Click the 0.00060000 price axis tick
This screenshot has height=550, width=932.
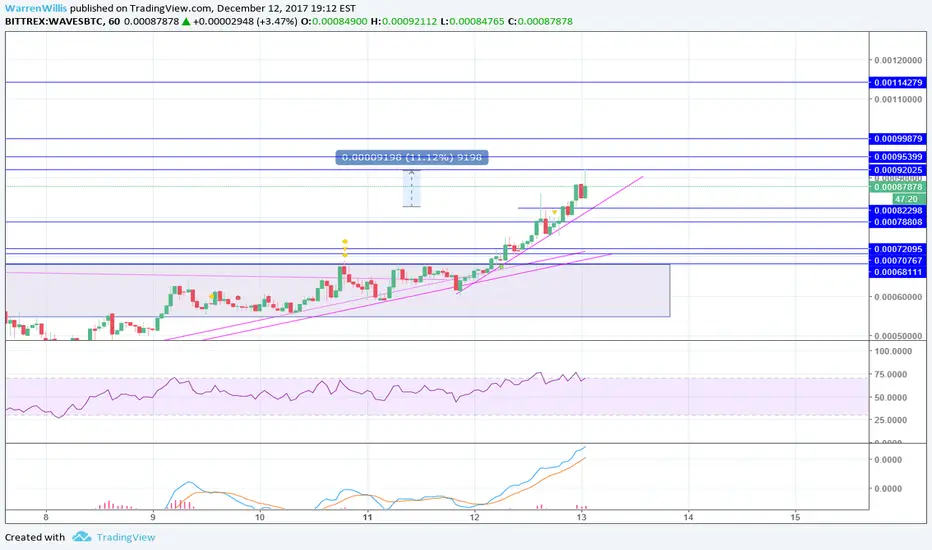(x=898, y=297)
